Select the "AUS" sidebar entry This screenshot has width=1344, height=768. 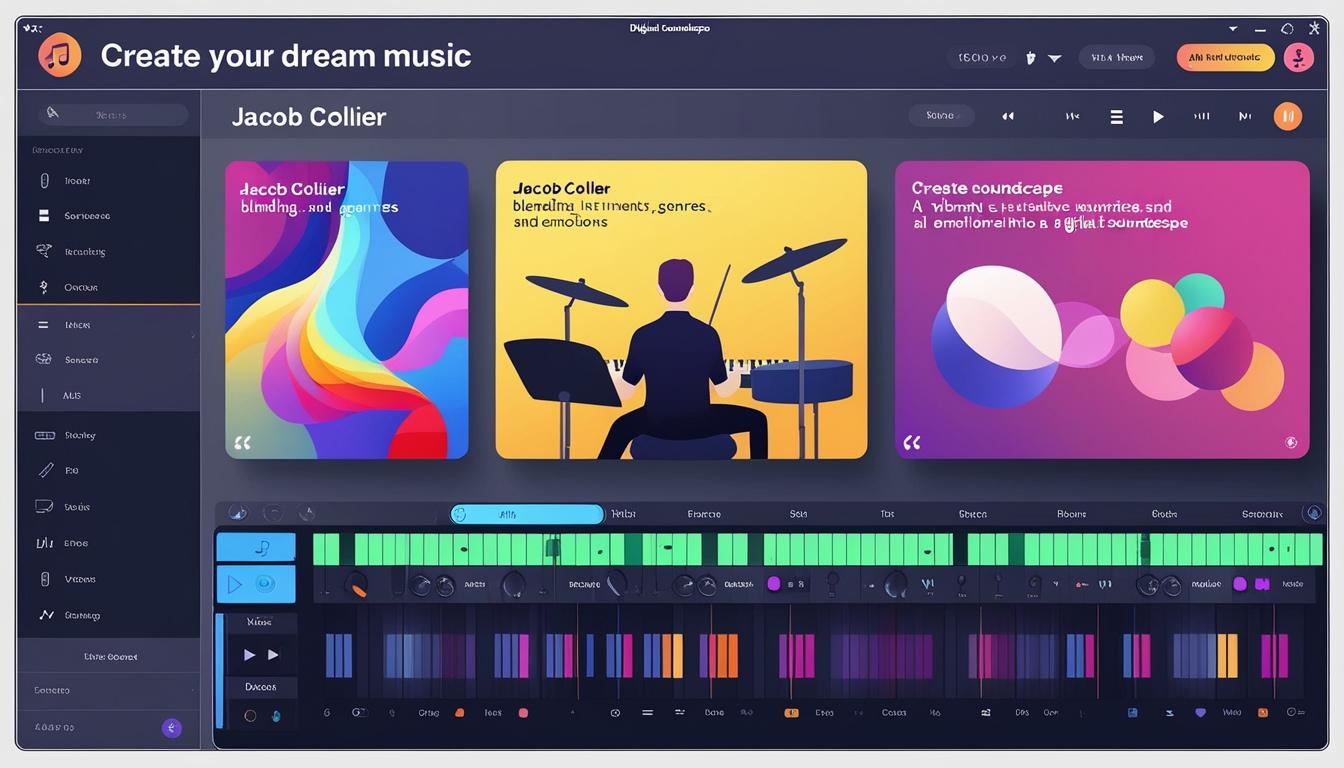108,395
